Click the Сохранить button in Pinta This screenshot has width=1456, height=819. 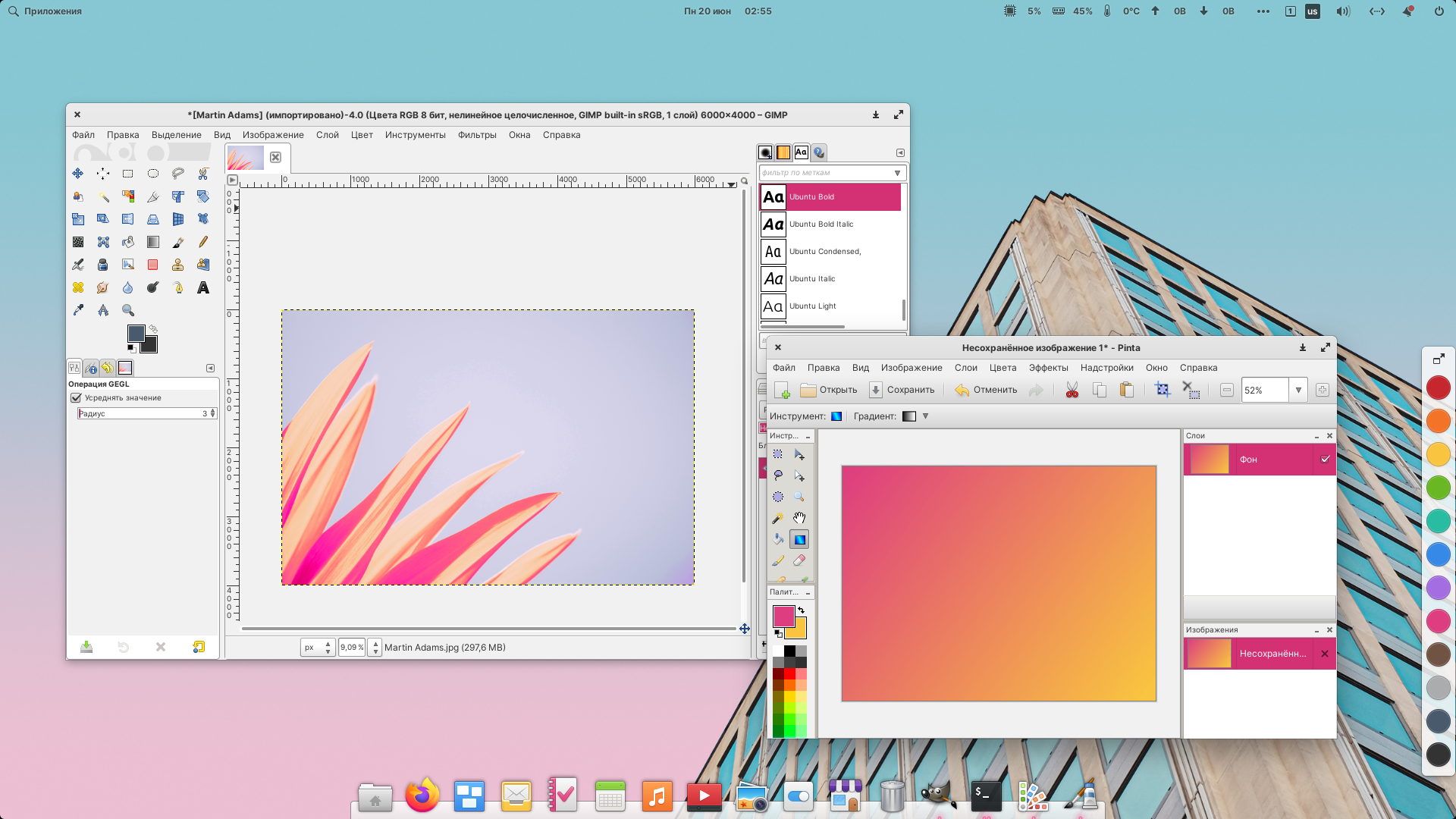click(902, 390)
